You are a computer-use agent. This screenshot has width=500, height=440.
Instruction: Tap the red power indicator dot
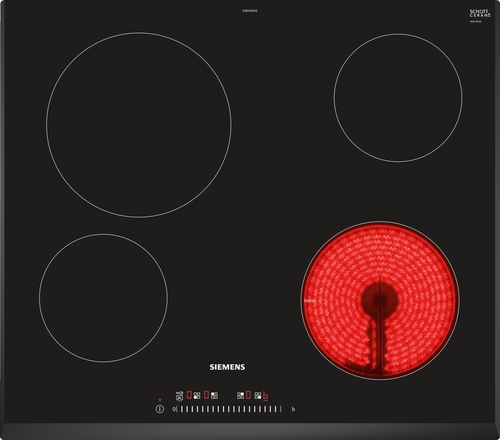(160, 400)
